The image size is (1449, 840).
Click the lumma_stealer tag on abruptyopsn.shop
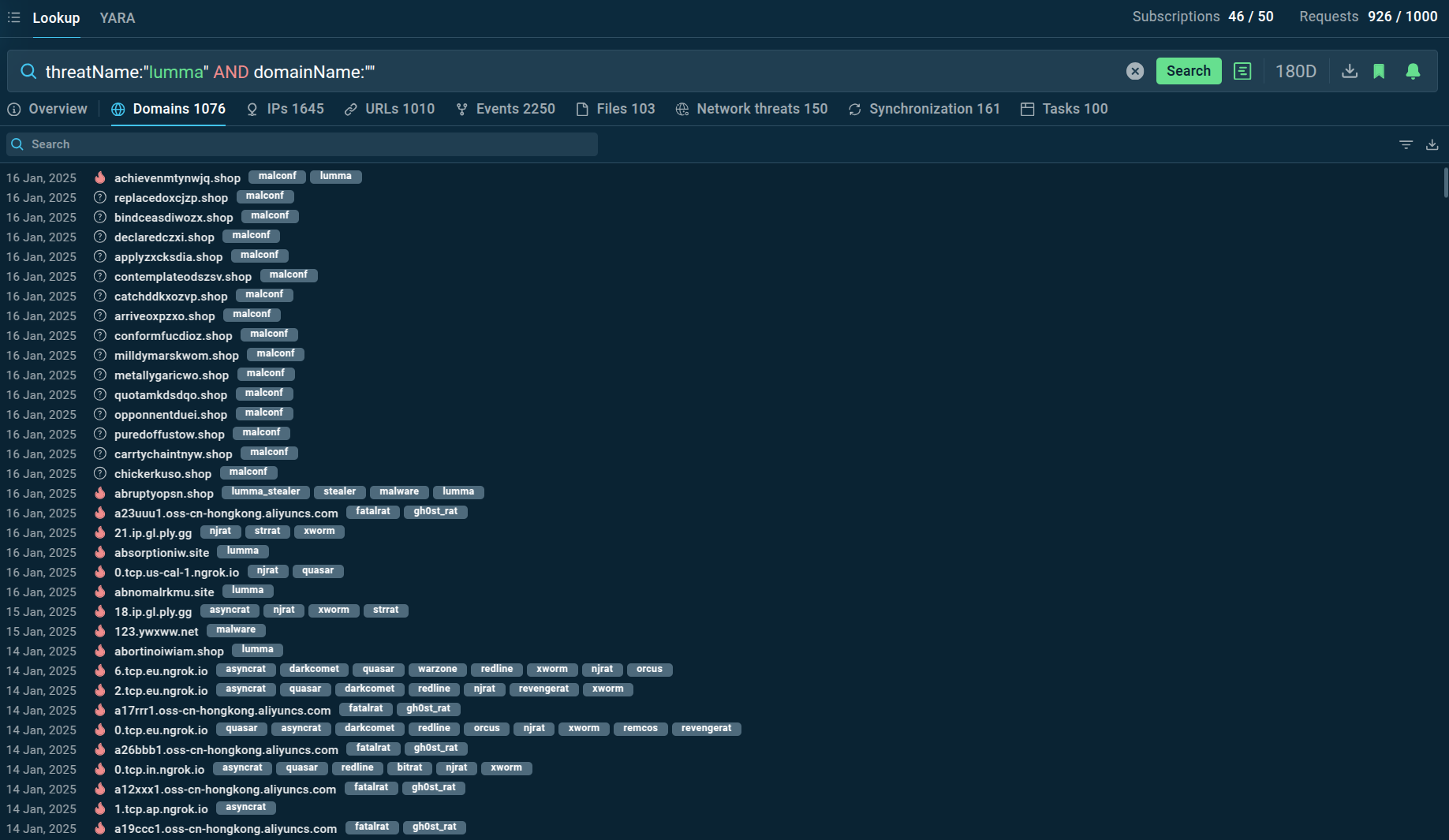(x=265, y=492)
